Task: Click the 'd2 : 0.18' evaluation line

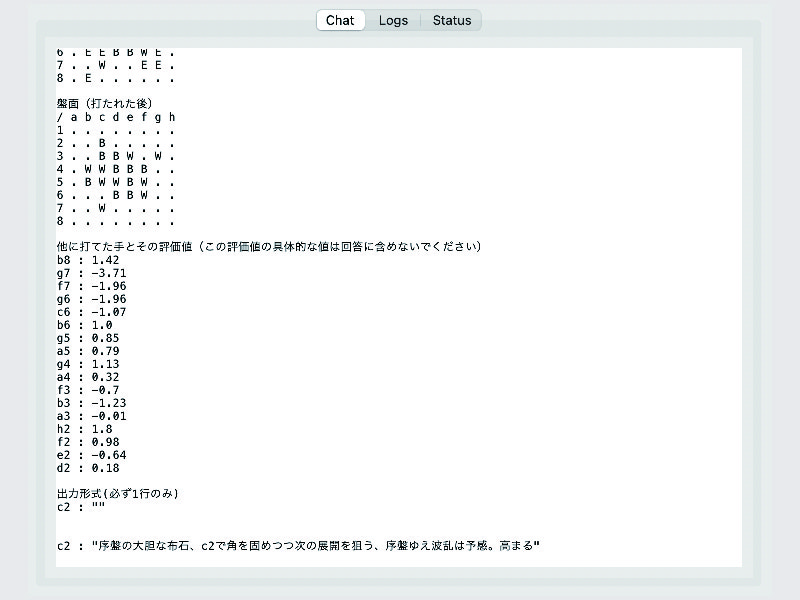Action: pos(88,468)
